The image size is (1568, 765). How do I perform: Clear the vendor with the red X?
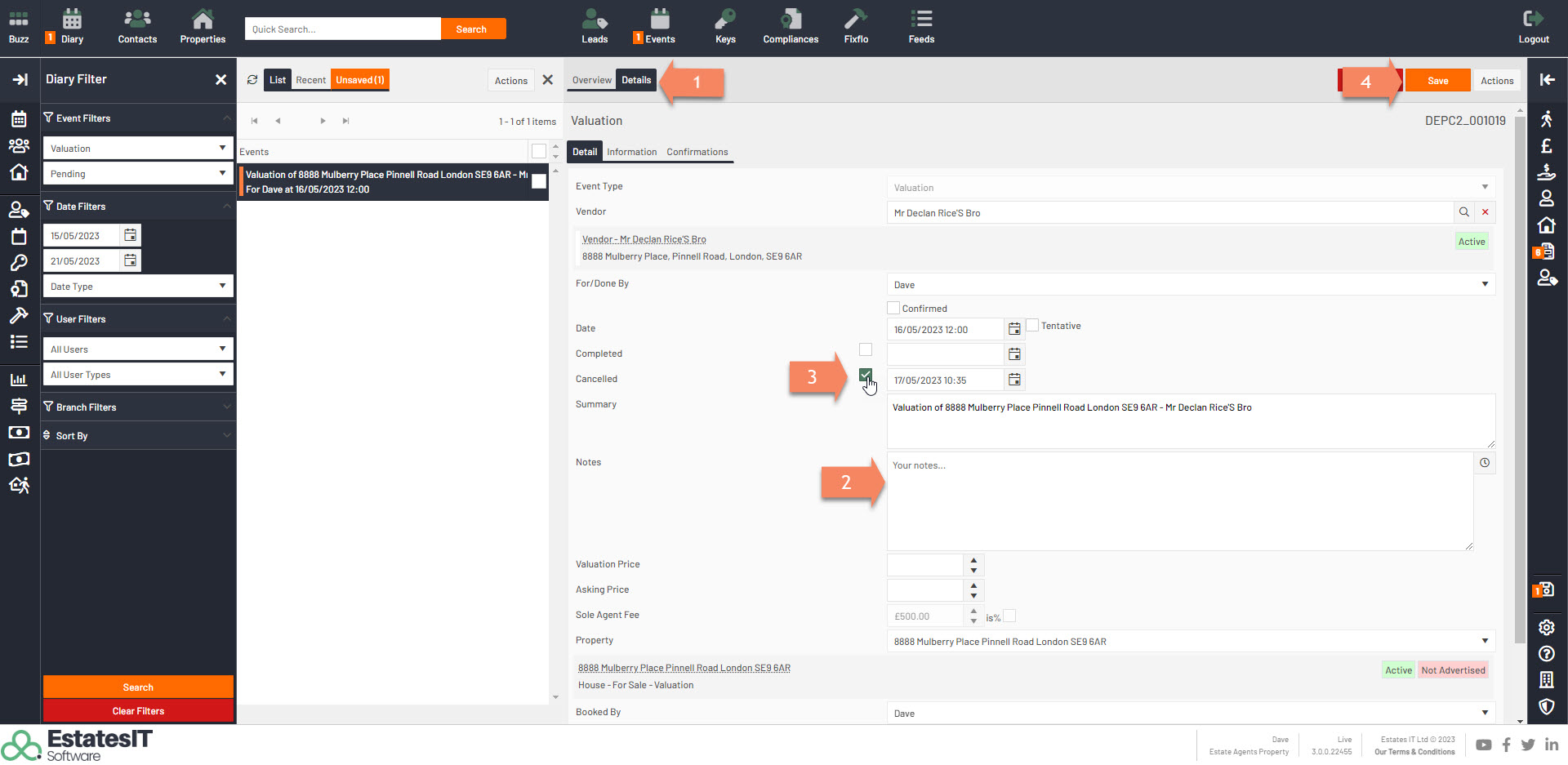click(1486, 212)
